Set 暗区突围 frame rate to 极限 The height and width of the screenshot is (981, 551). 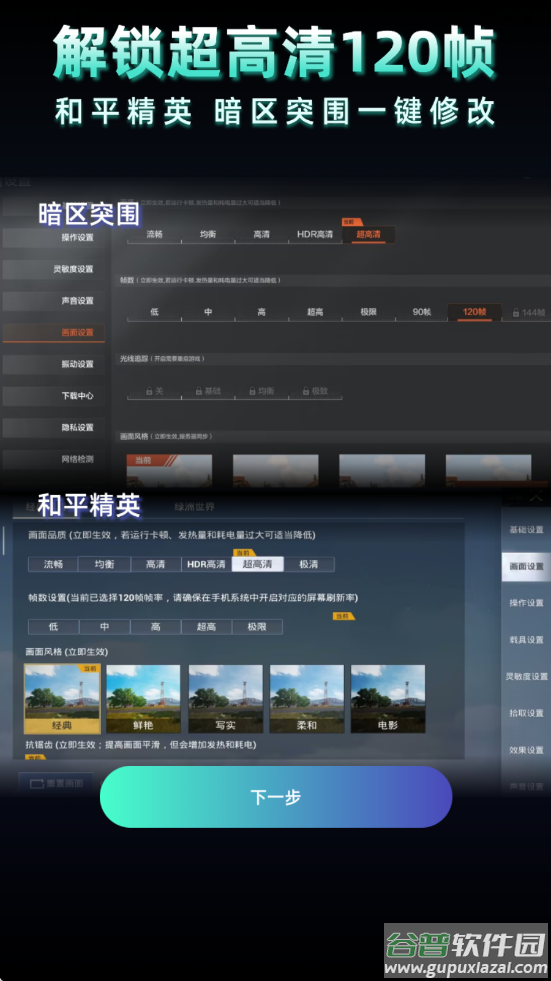coord(368,312)
